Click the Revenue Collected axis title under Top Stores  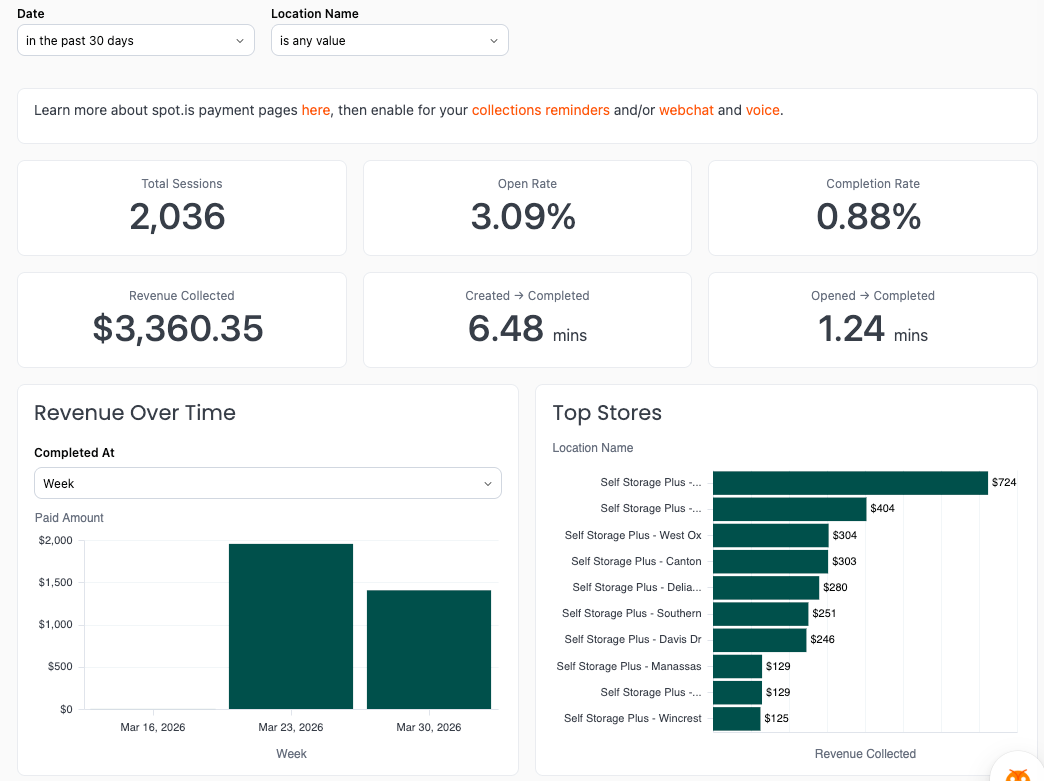(x=865, y=754)
